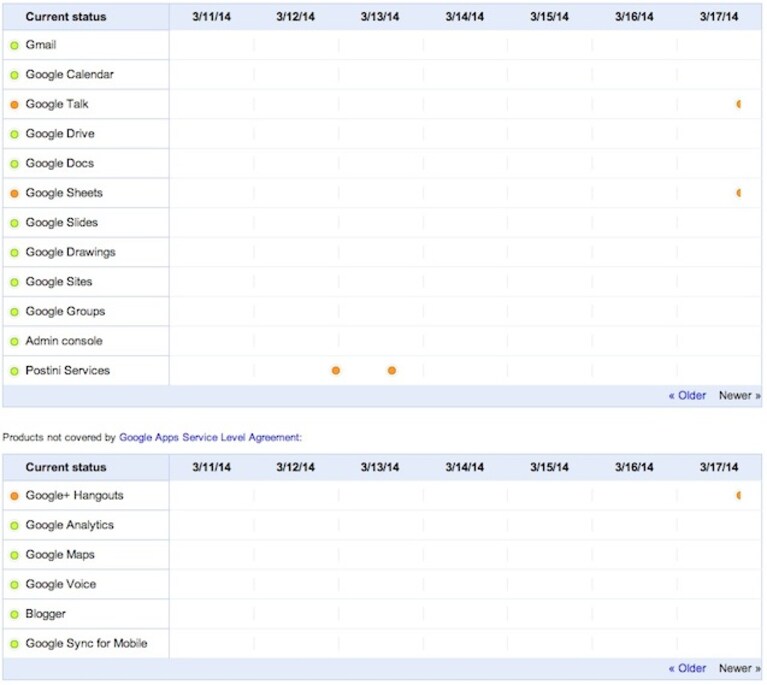The width and height of the screenshot is (767, 685).
Task: Click the green status dot beside Google Calendar
Action: 15,75
